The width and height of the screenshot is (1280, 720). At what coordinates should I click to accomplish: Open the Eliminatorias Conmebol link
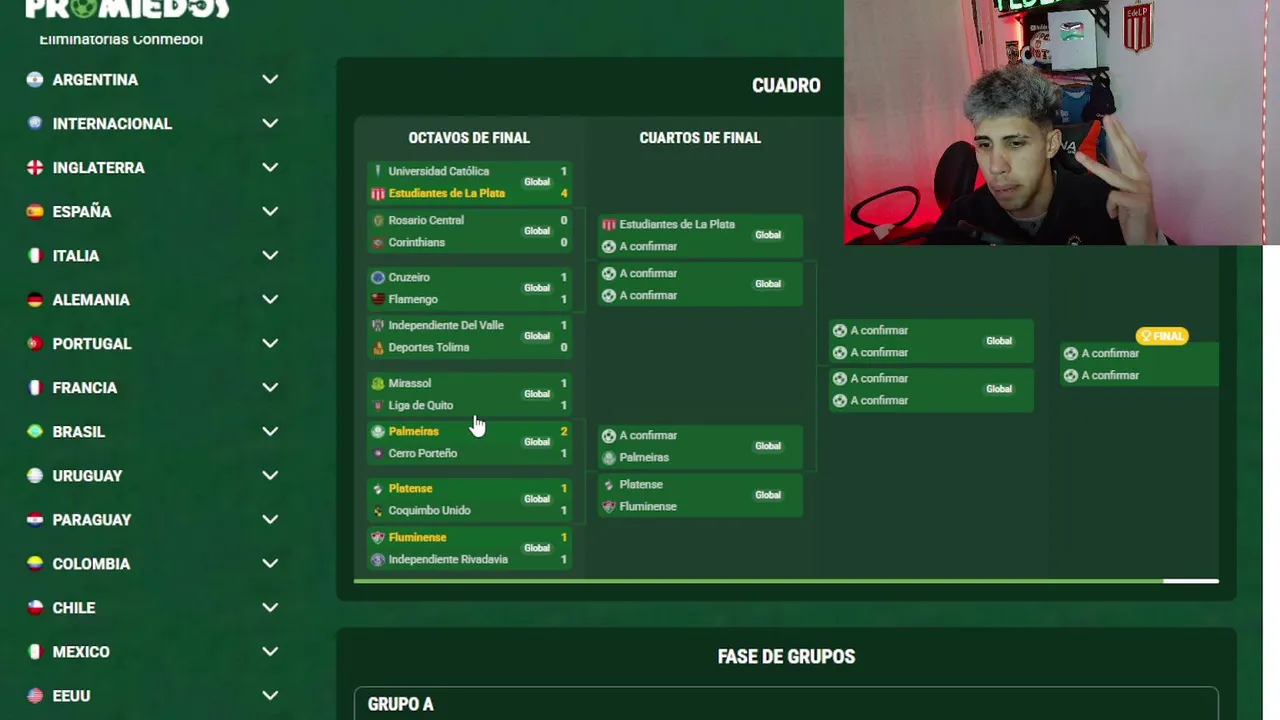pyautogui.click(x=121, y=39)
